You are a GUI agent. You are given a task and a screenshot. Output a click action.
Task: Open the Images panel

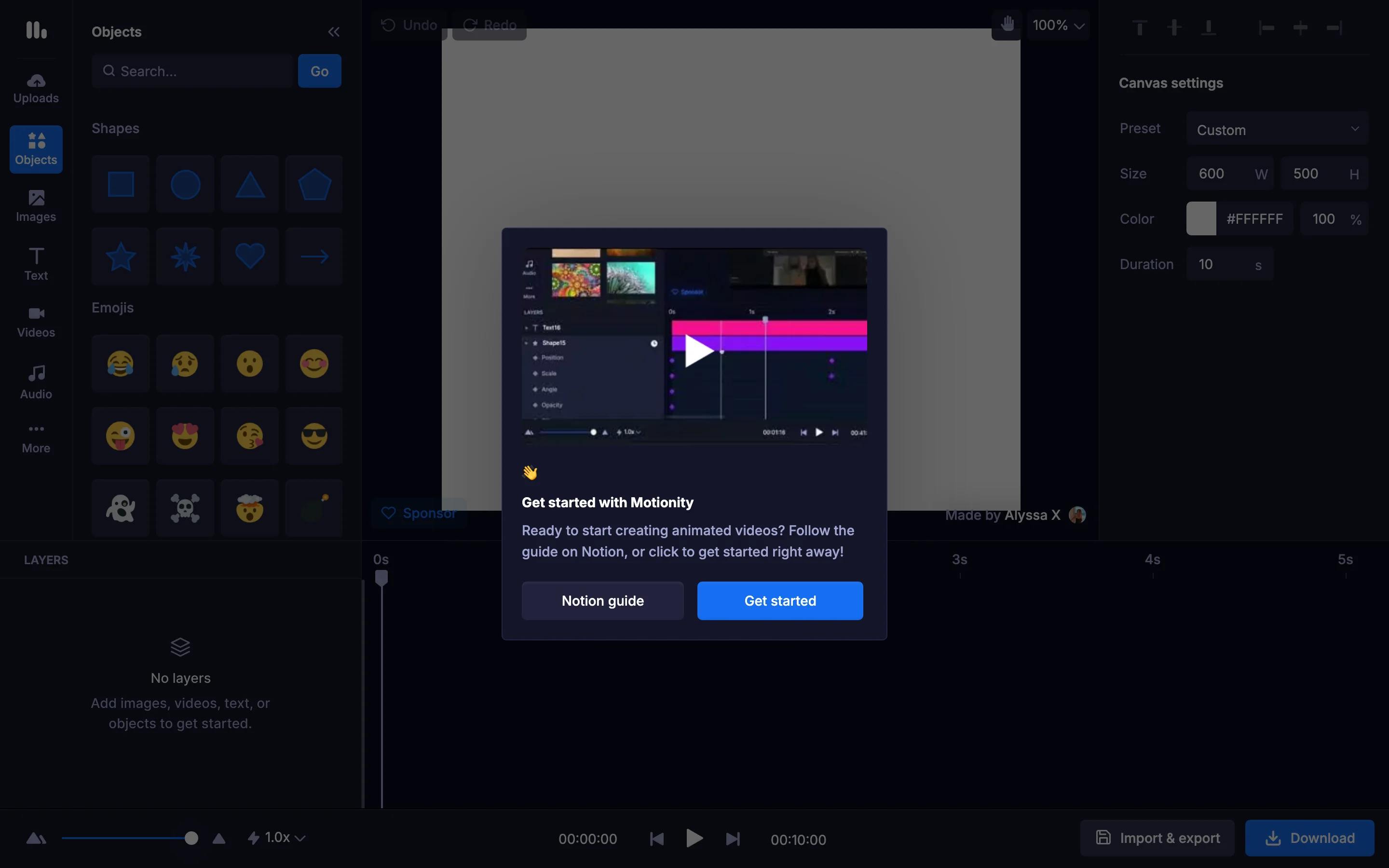tap(36, 206)
